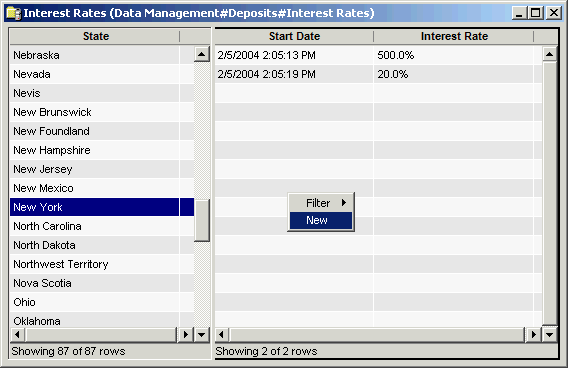The width and height of the screenshot is (568, 368).
Task: Click State list scroll right arrow
Action: coord(186,334)
